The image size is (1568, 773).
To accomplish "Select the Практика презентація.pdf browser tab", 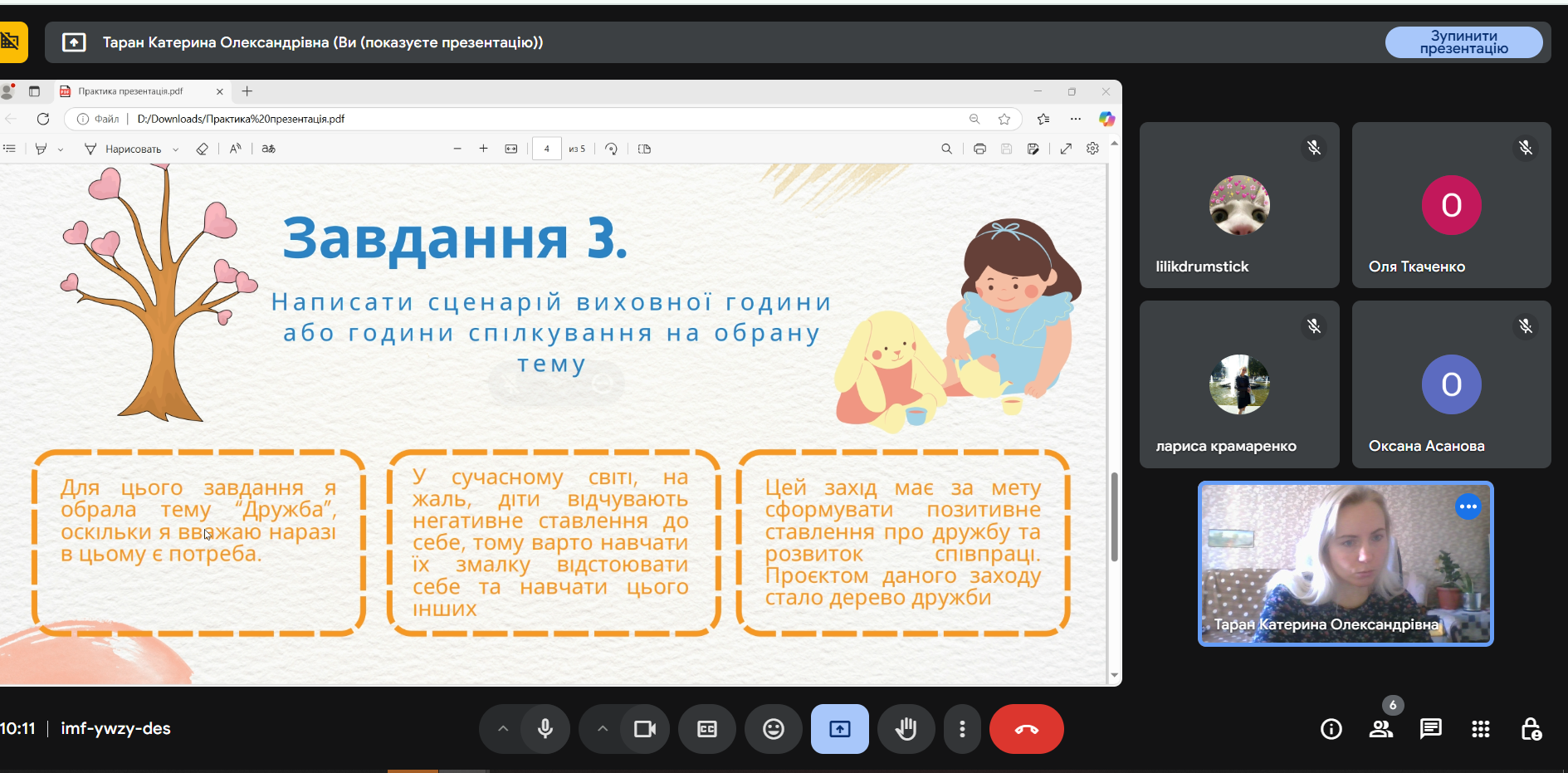I will pos(133,91).
